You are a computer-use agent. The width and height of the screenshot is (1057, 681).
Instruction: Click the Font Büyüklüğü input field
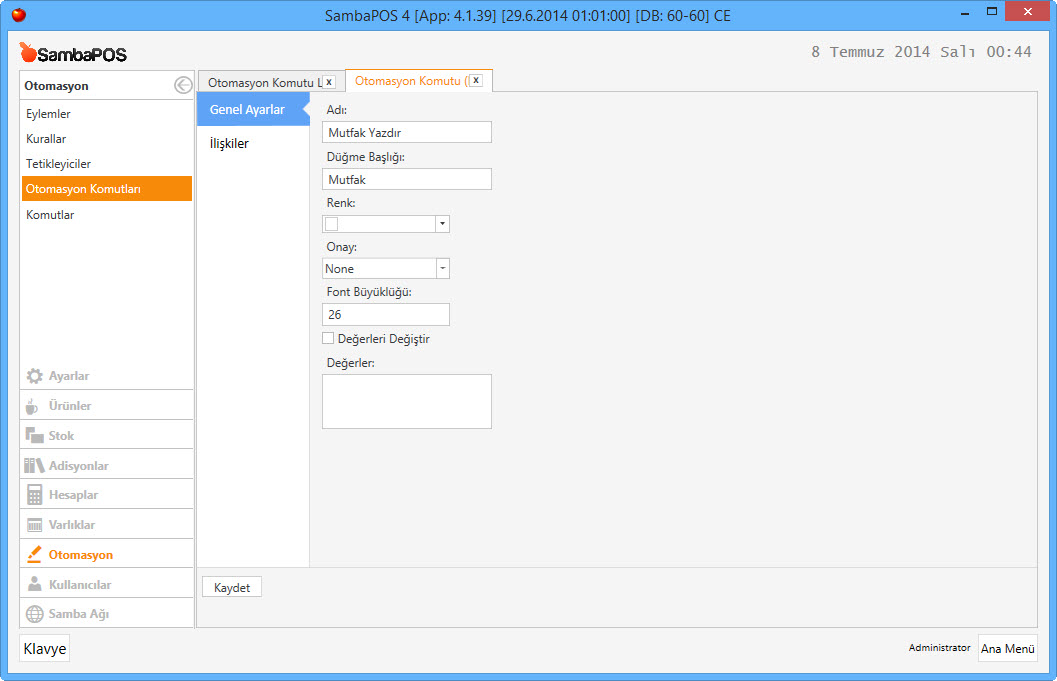click(386, 314)
